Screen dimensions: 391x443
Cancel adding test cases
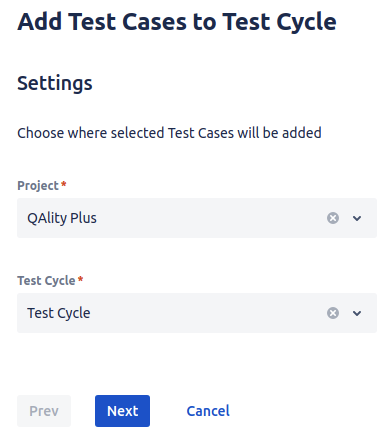pyautogui.click(x=208, y=411)
